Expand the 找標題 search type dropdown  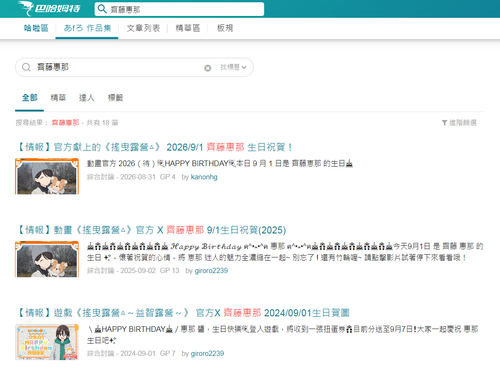[233, 67]
